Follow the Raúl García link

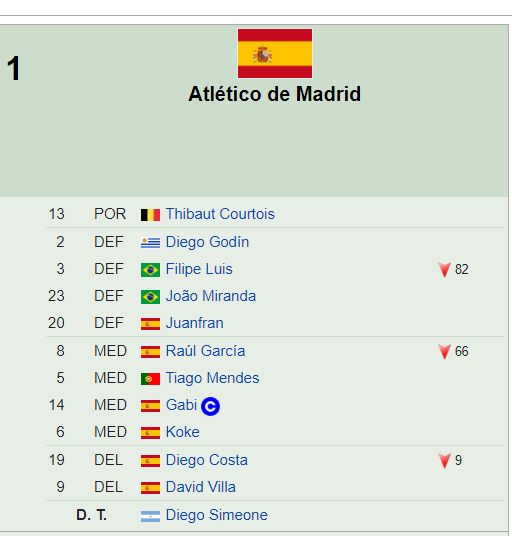coord(205,351)
